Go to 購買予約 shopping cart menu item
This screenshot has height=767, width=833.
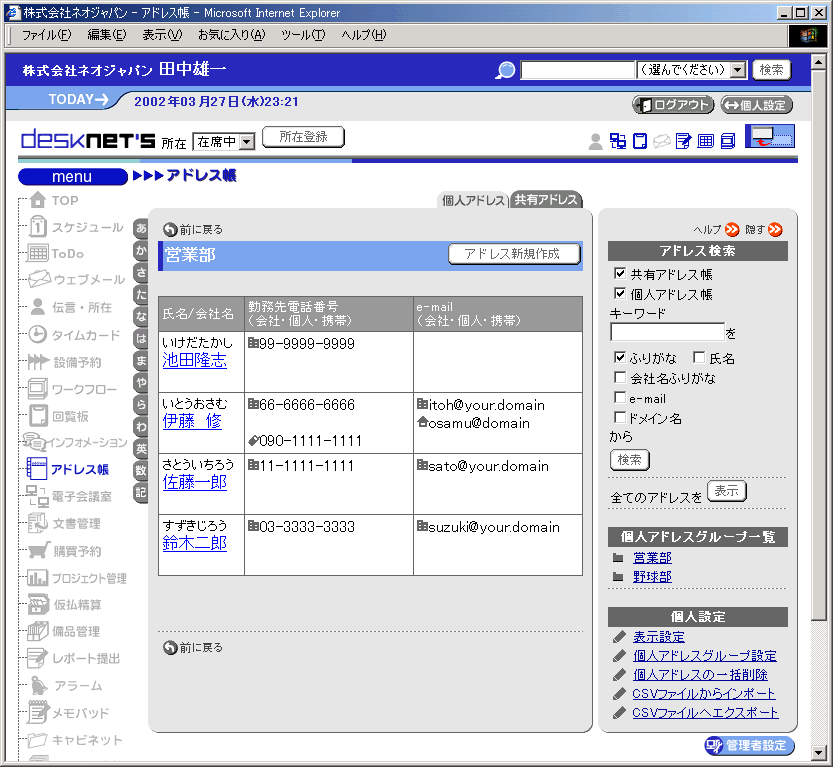click(76, 551)
